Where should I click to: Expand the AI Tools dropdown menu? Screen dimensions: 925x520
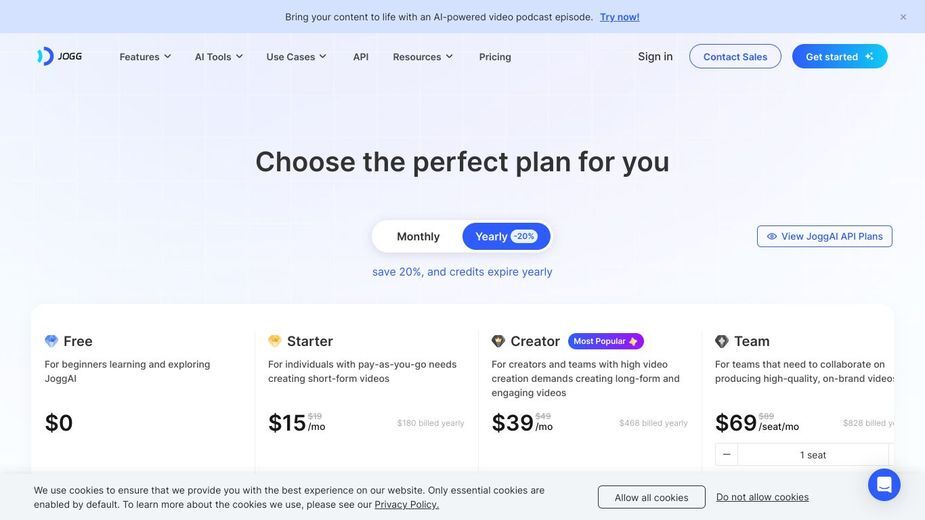(219, 57)
